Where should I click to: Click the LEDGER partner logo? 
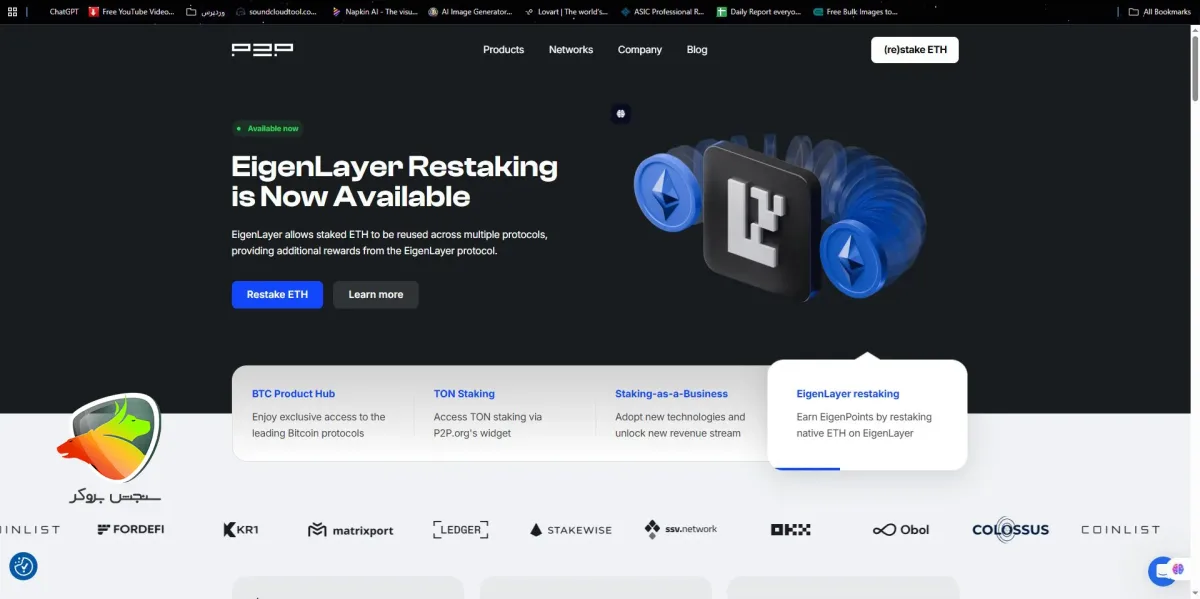click(x=461, y=529)
